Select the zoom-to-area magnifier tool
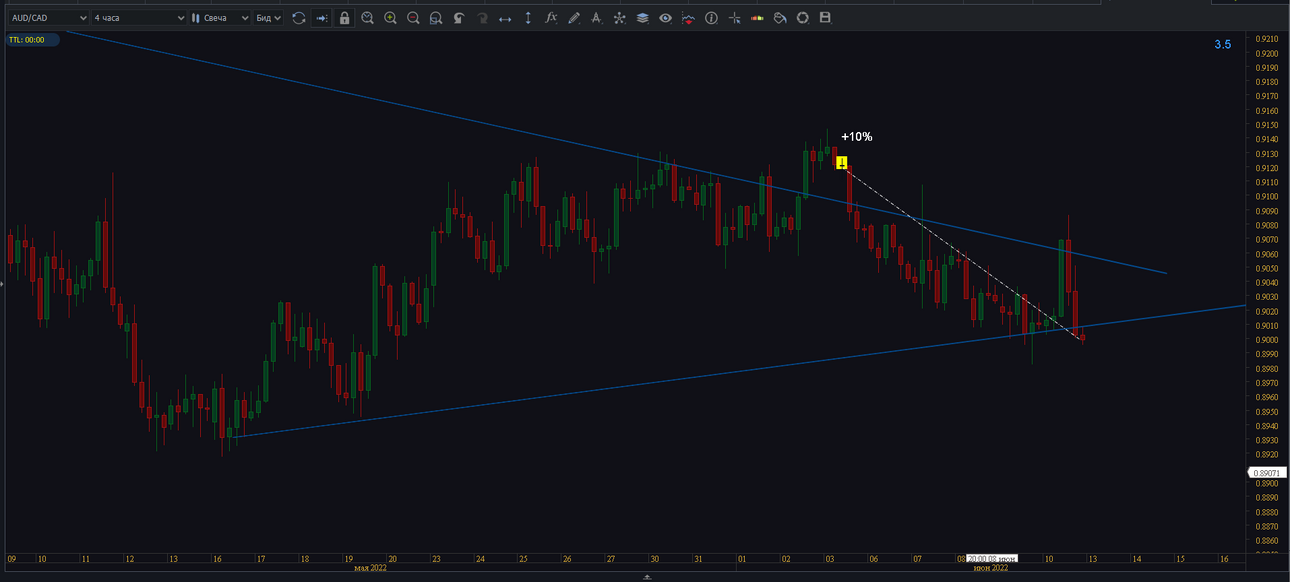This screenshot has height=582, width=1290. 436,18
